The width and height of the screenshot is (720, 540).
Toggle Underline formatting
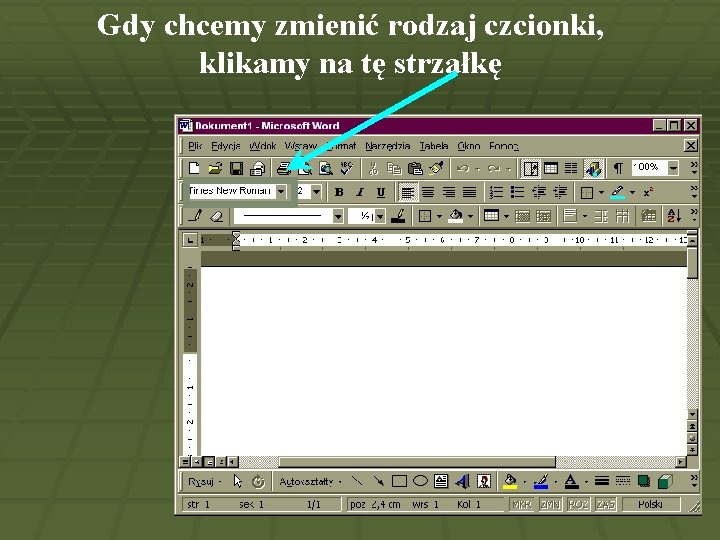point(381,192)
